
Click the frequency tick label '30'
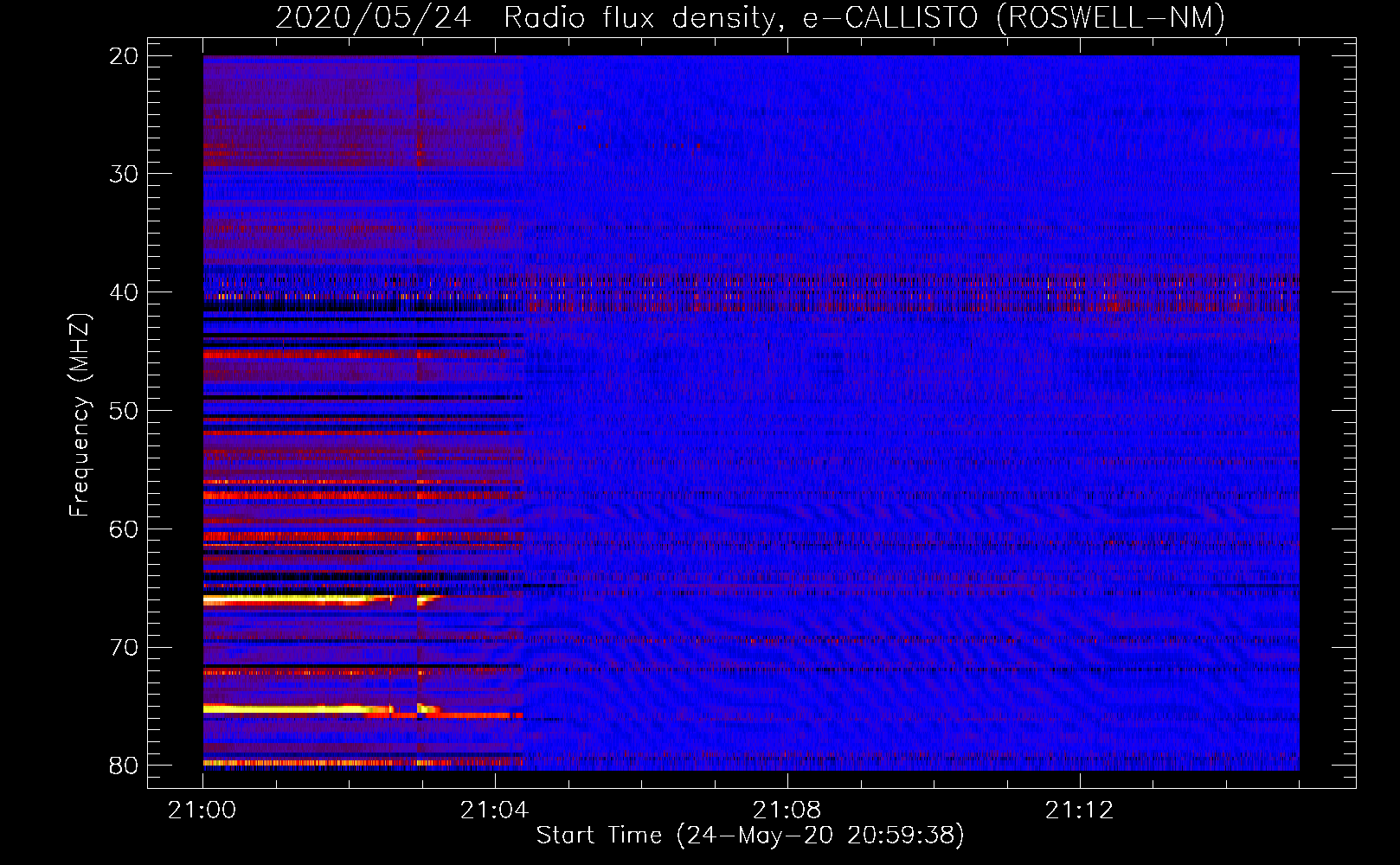pos(124,174)
